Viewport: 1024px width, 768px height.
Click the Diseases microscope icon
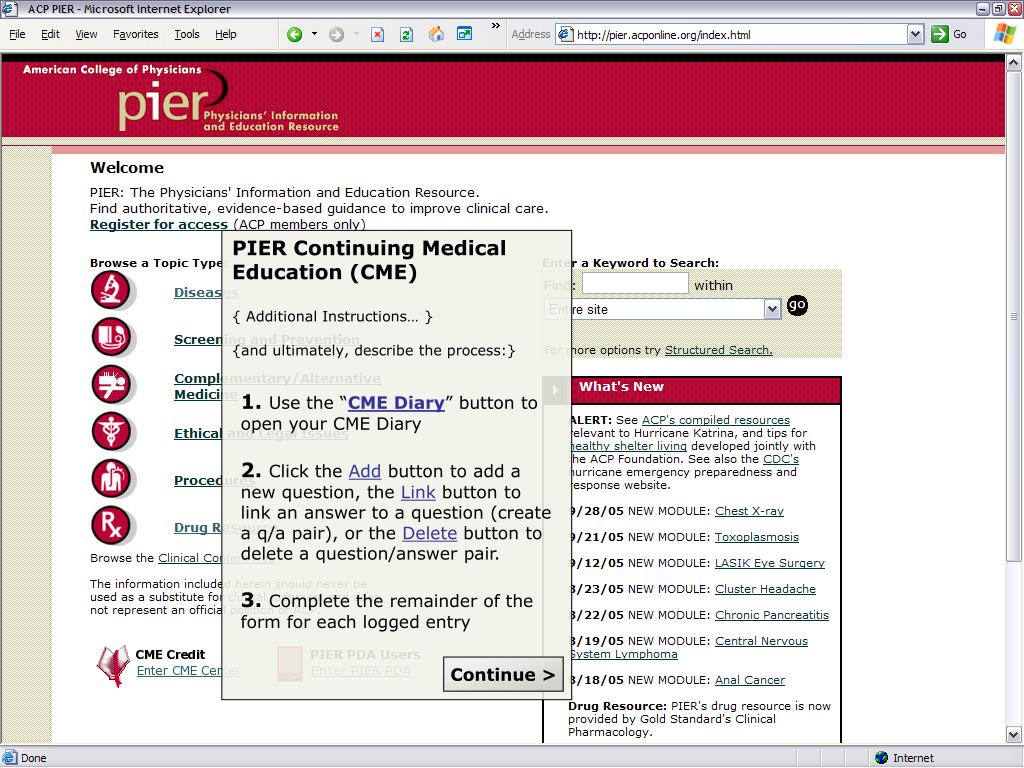pos(111,290)
